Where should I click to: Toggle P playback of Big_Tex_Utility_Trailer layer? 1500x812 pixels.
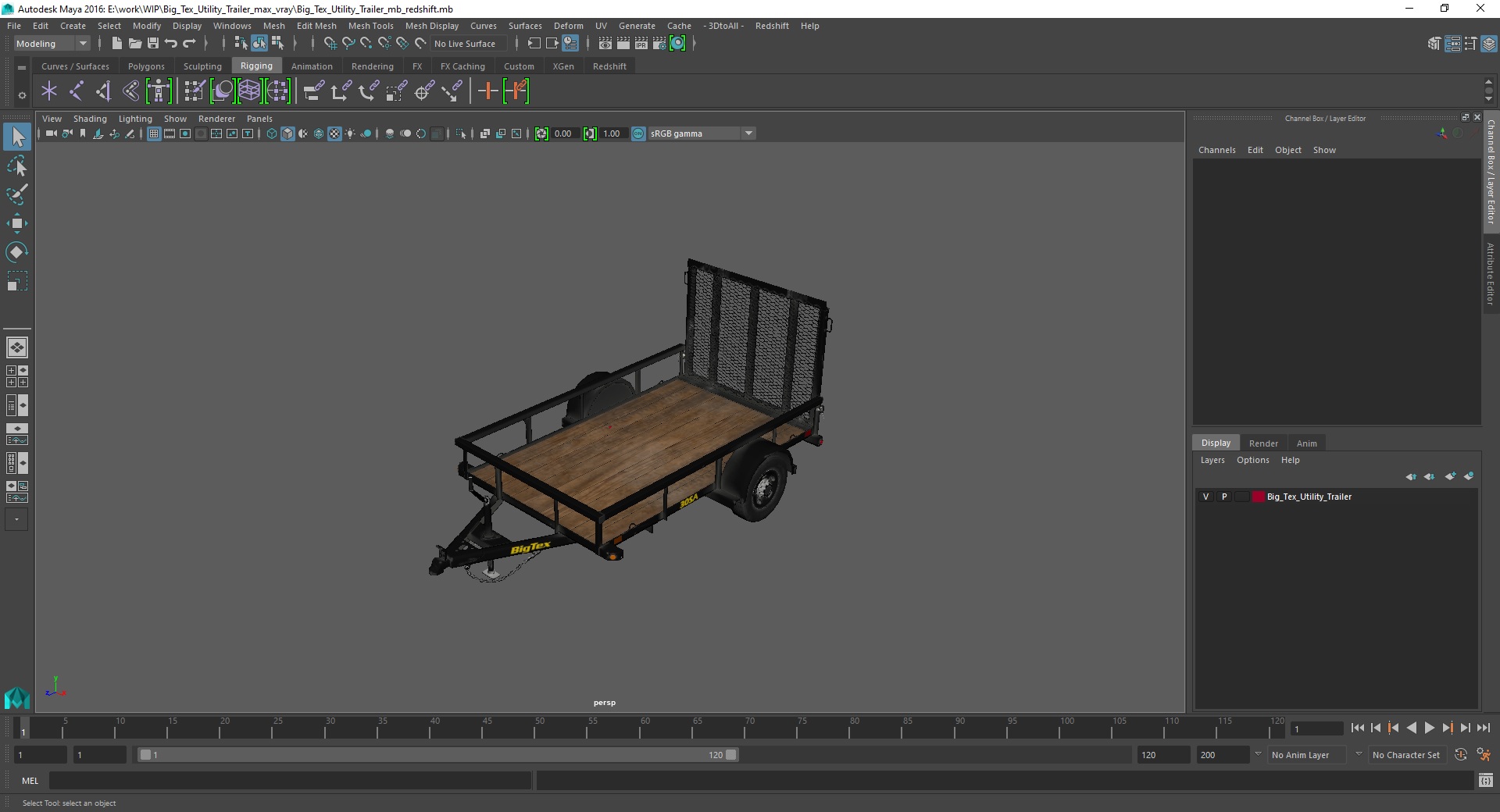[x=1224, y=497]
